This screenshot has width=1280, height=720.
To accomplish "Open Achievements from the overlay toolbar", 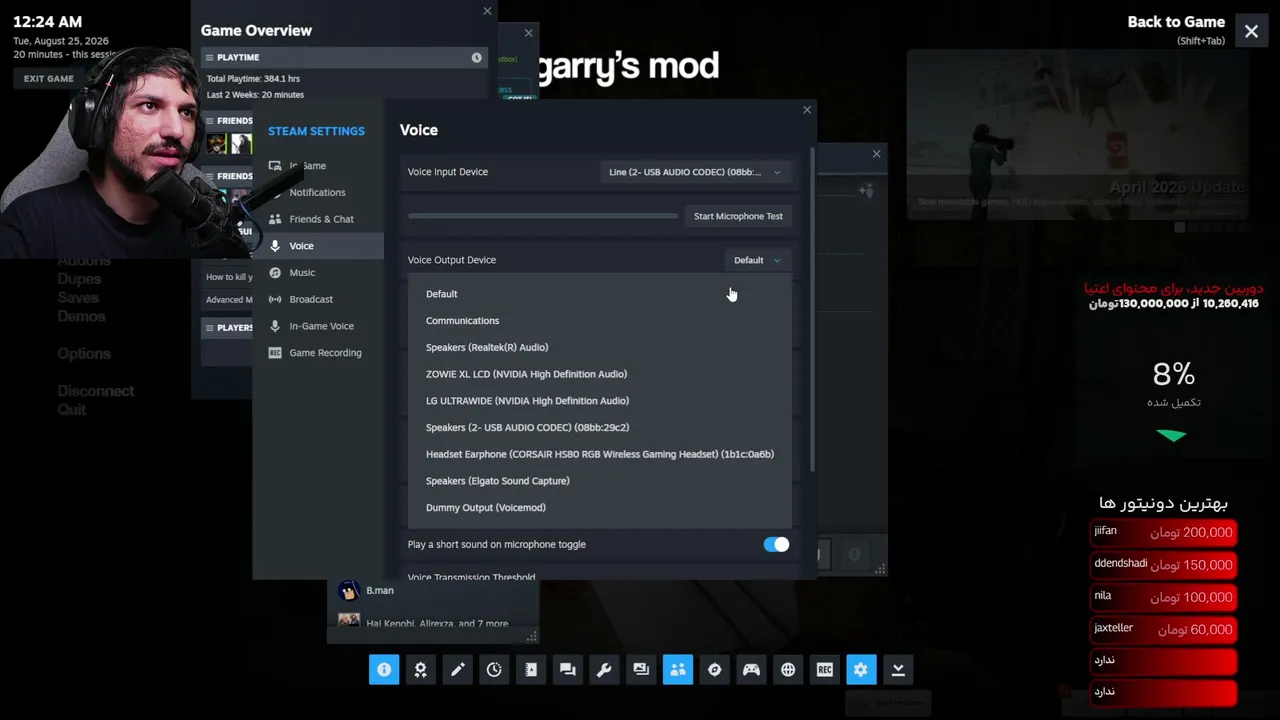I will coord(421,670).
